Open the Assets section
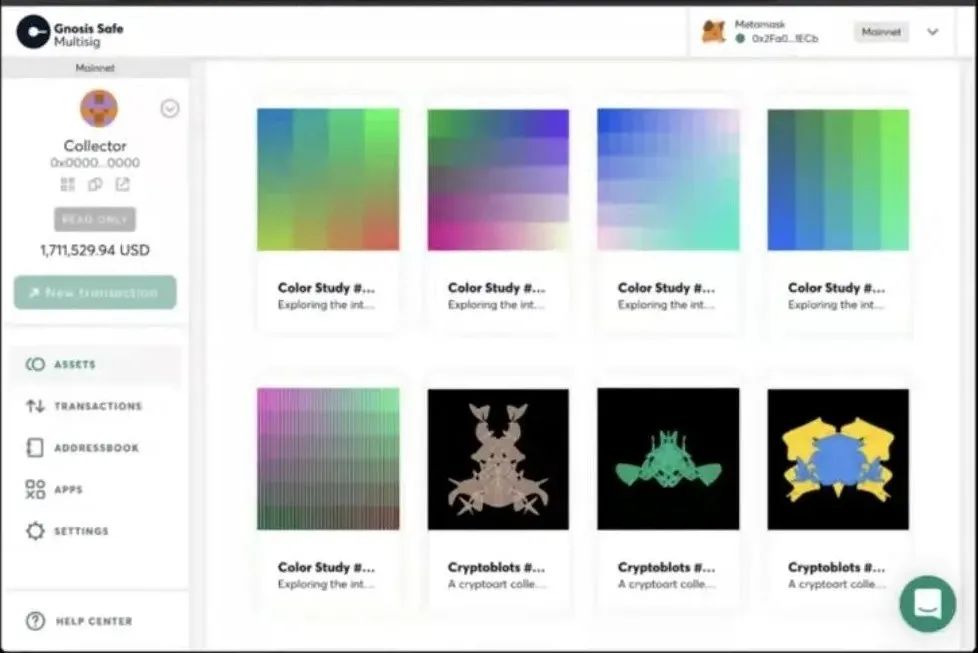Viewport: 978px width, 653px height. (x=74, y=365)
